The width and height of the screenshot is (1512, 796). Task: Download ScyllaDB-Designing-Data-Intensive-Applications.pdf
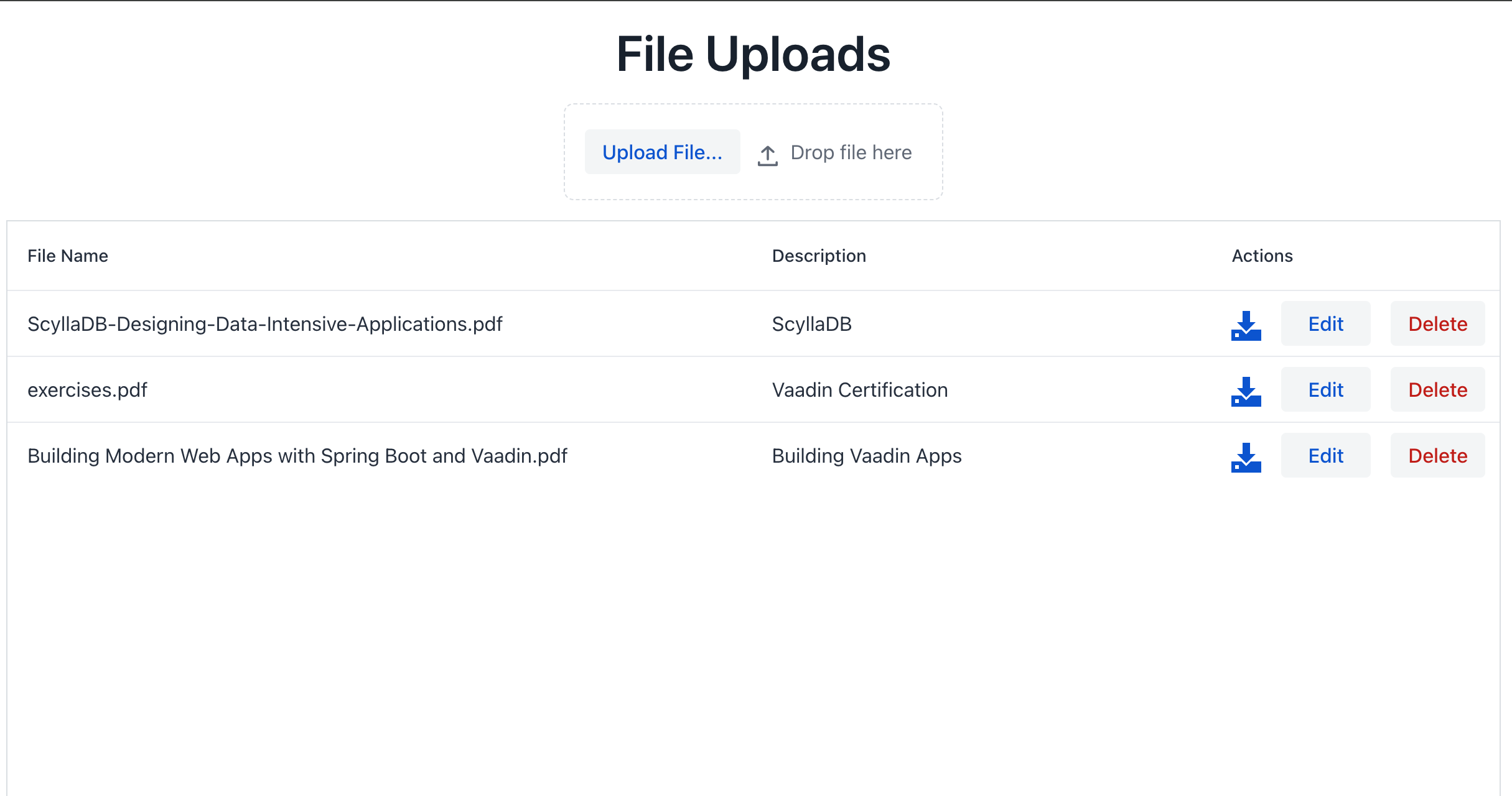[x=1247, y=323]
